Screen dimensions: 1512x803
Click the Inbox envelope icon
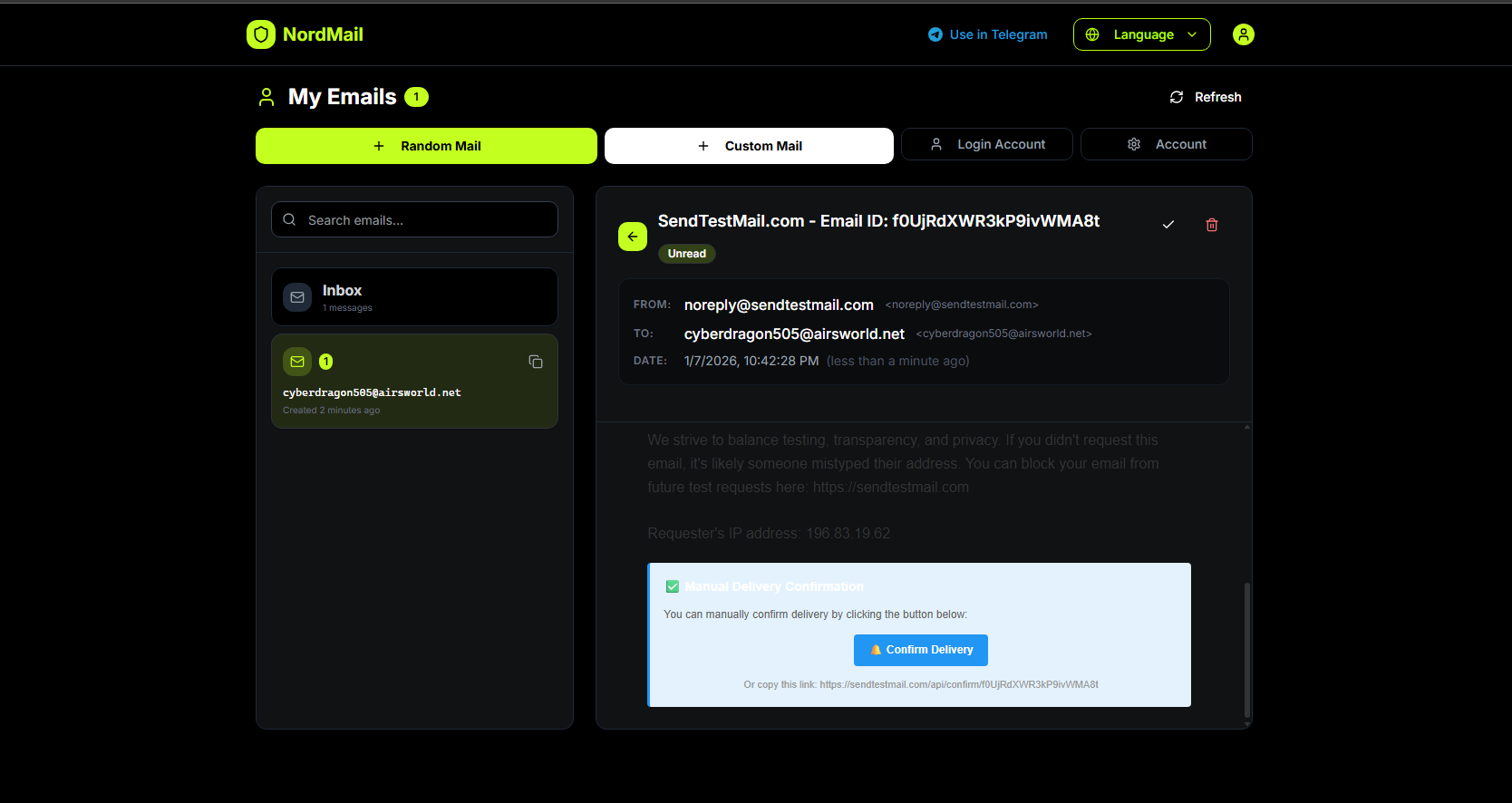(297, 297)
